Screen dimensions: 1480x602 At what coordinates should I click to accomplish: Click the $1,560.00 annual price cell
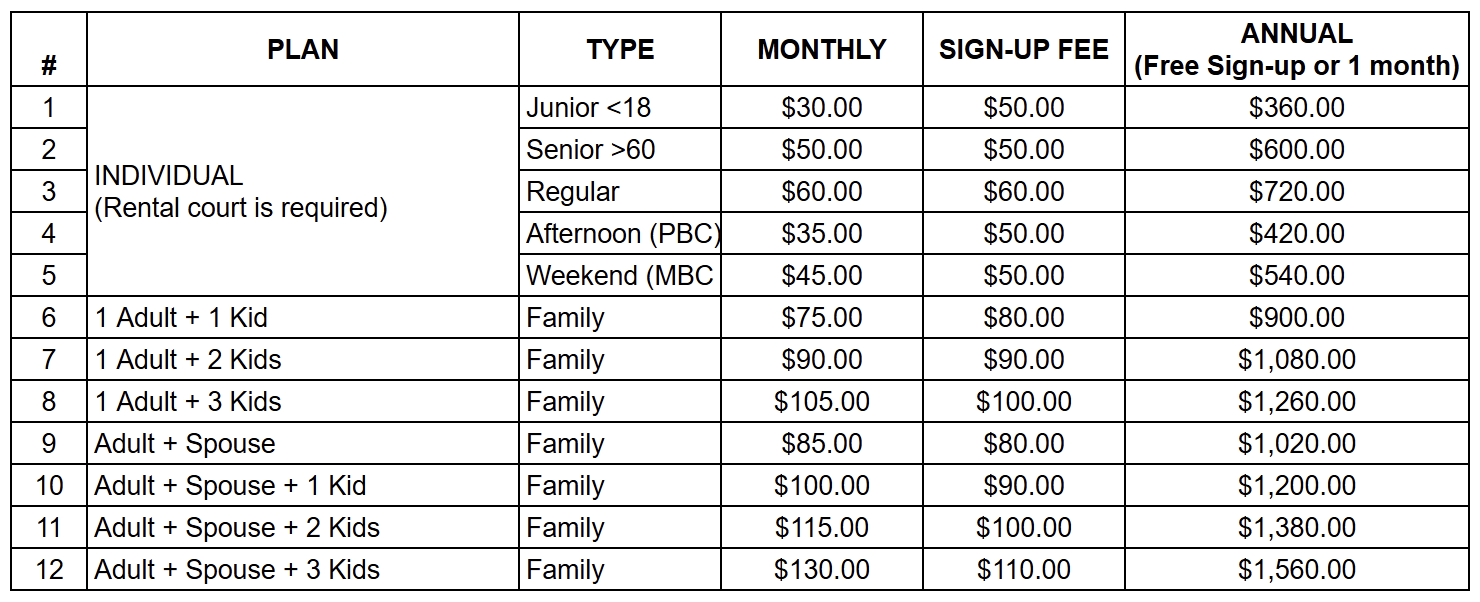pos(1296,570)
